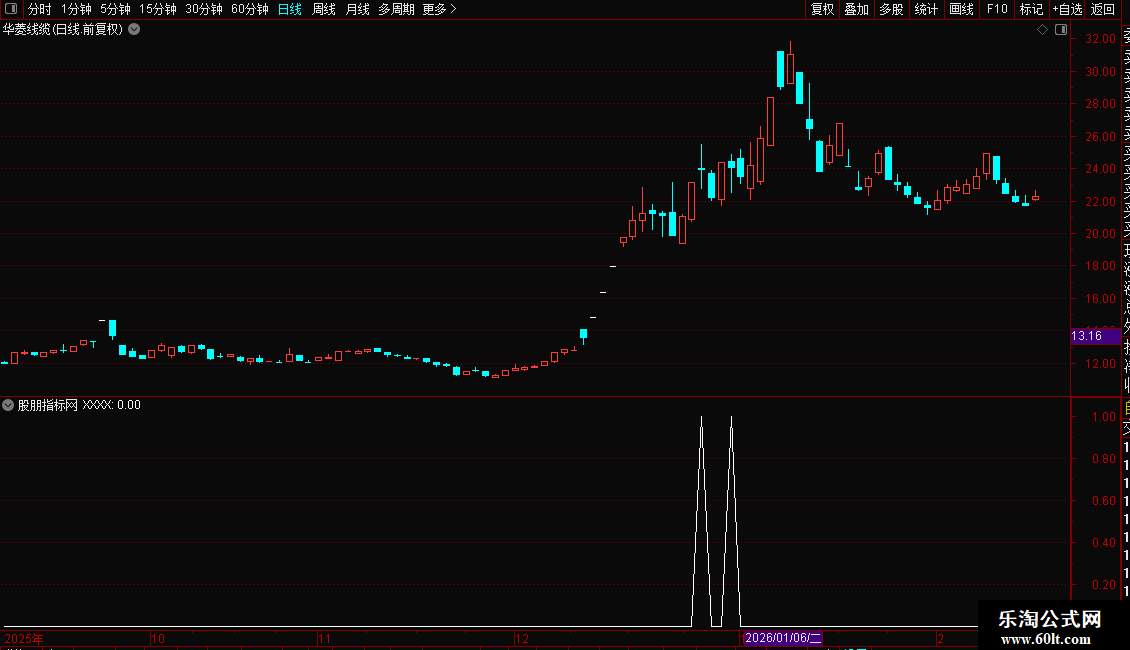The width and height of the screenshot is (1130, 650).
Task: Switch to 周线 weekly chart
Action: pos(324,9)
